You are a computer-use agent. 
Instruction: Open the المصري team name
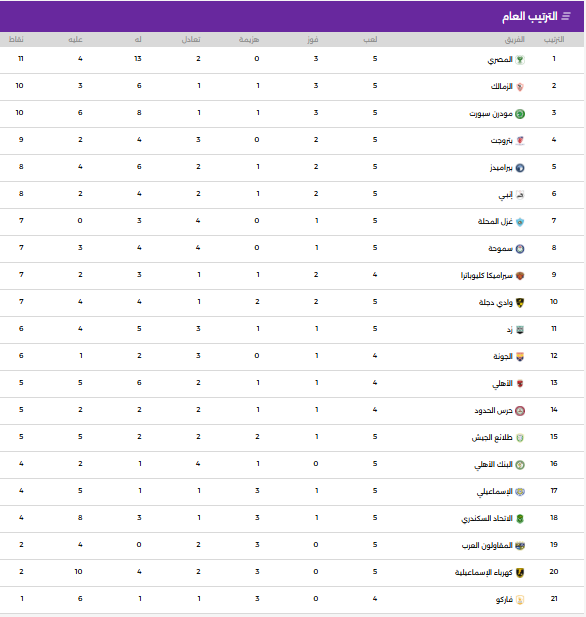500,59
